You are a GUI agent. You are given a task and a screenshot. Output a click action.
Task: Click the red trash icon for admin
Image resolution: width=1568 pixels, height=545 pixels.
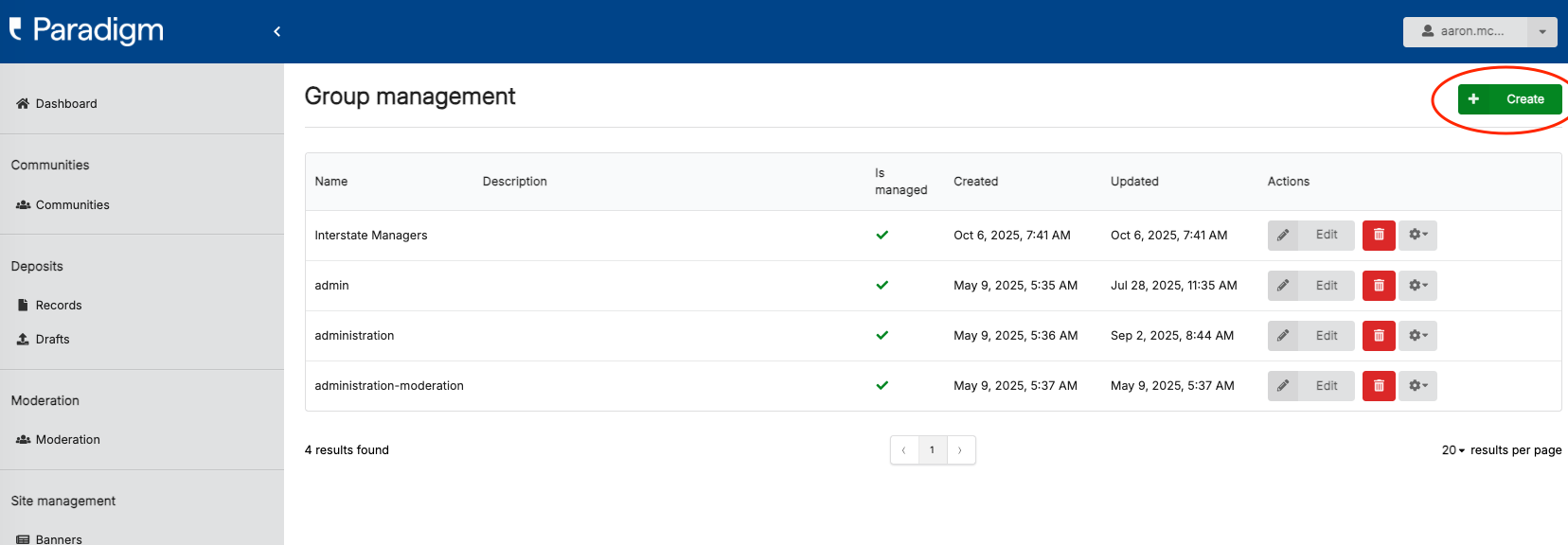click(1379, 285)
